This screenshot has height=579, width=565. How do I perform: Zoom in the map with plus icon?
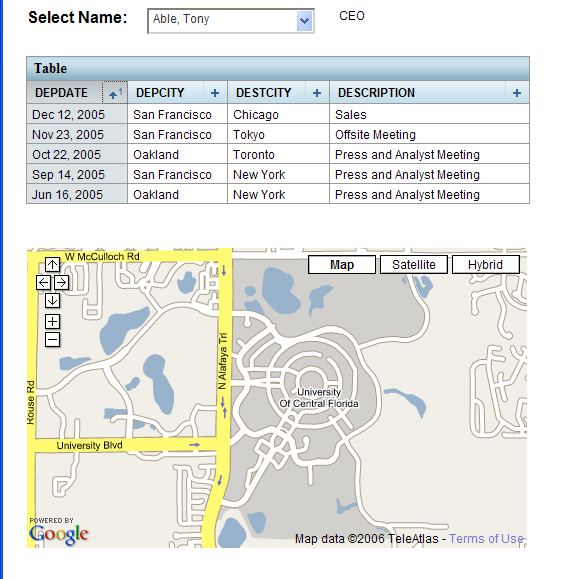pos(52,321)
